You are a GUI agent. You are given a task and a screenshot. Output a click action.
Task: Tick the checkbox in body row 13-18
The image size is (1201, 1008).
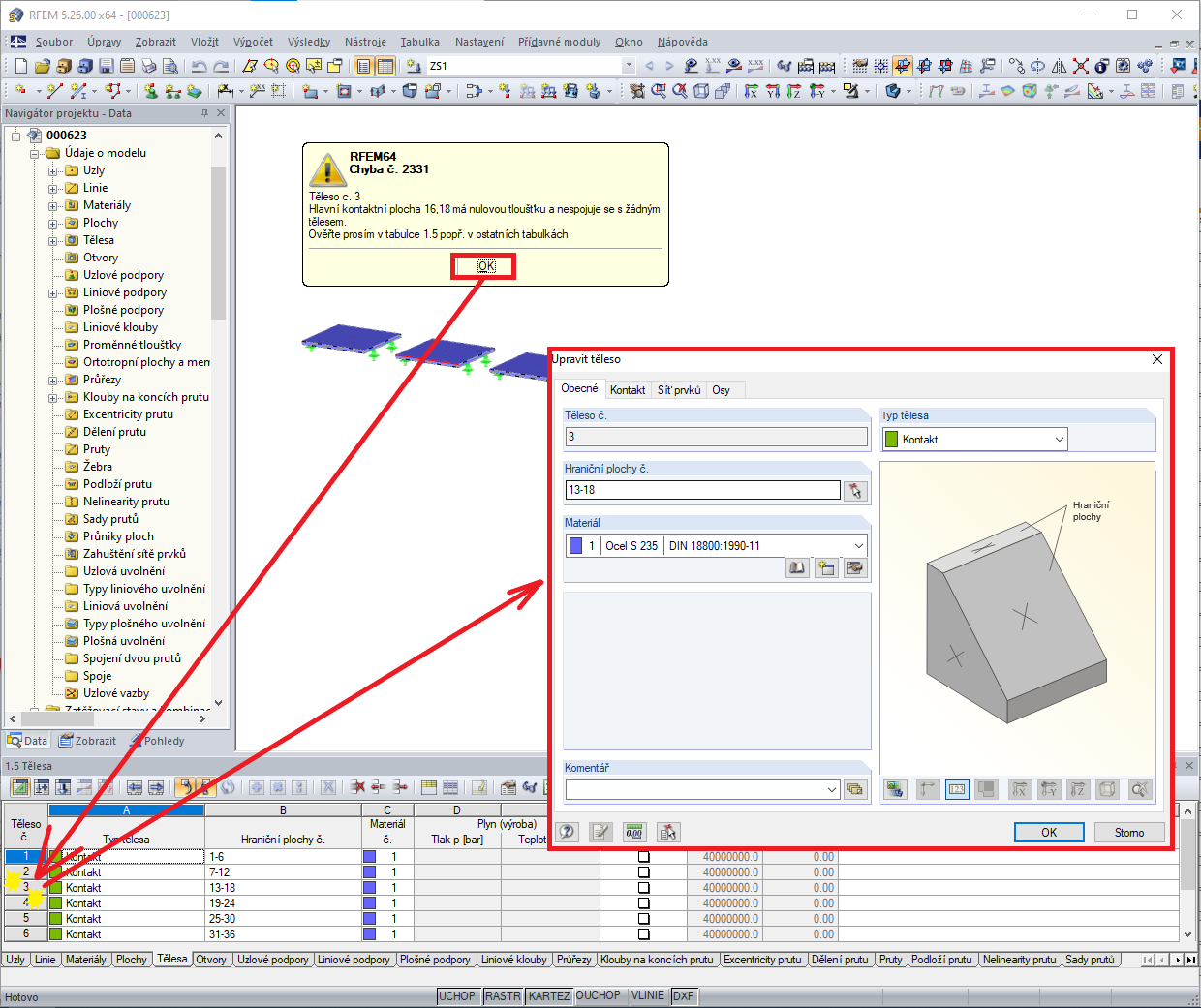644,888
